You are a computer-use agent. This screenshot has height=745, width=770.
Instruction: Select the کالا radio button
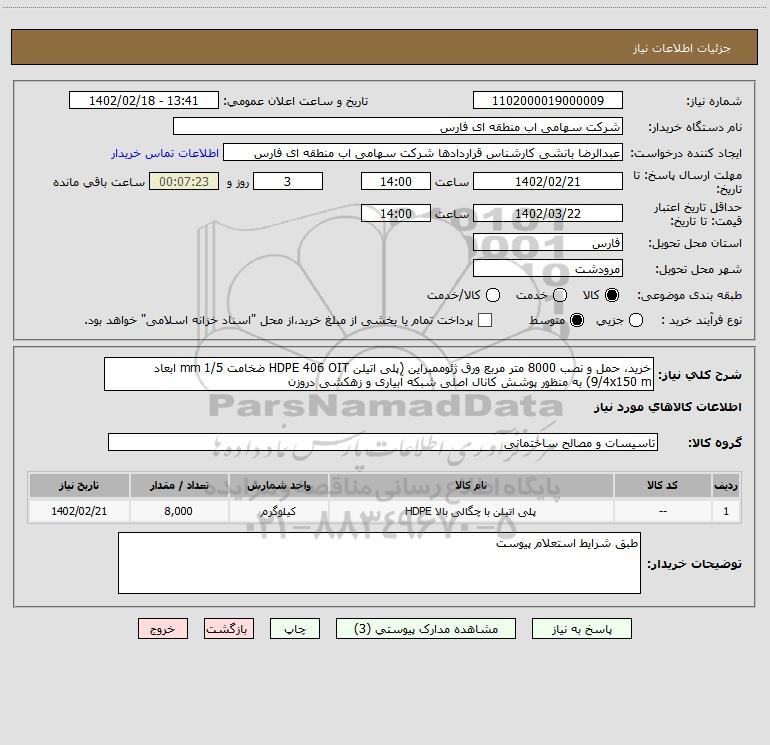click(612, 295)
